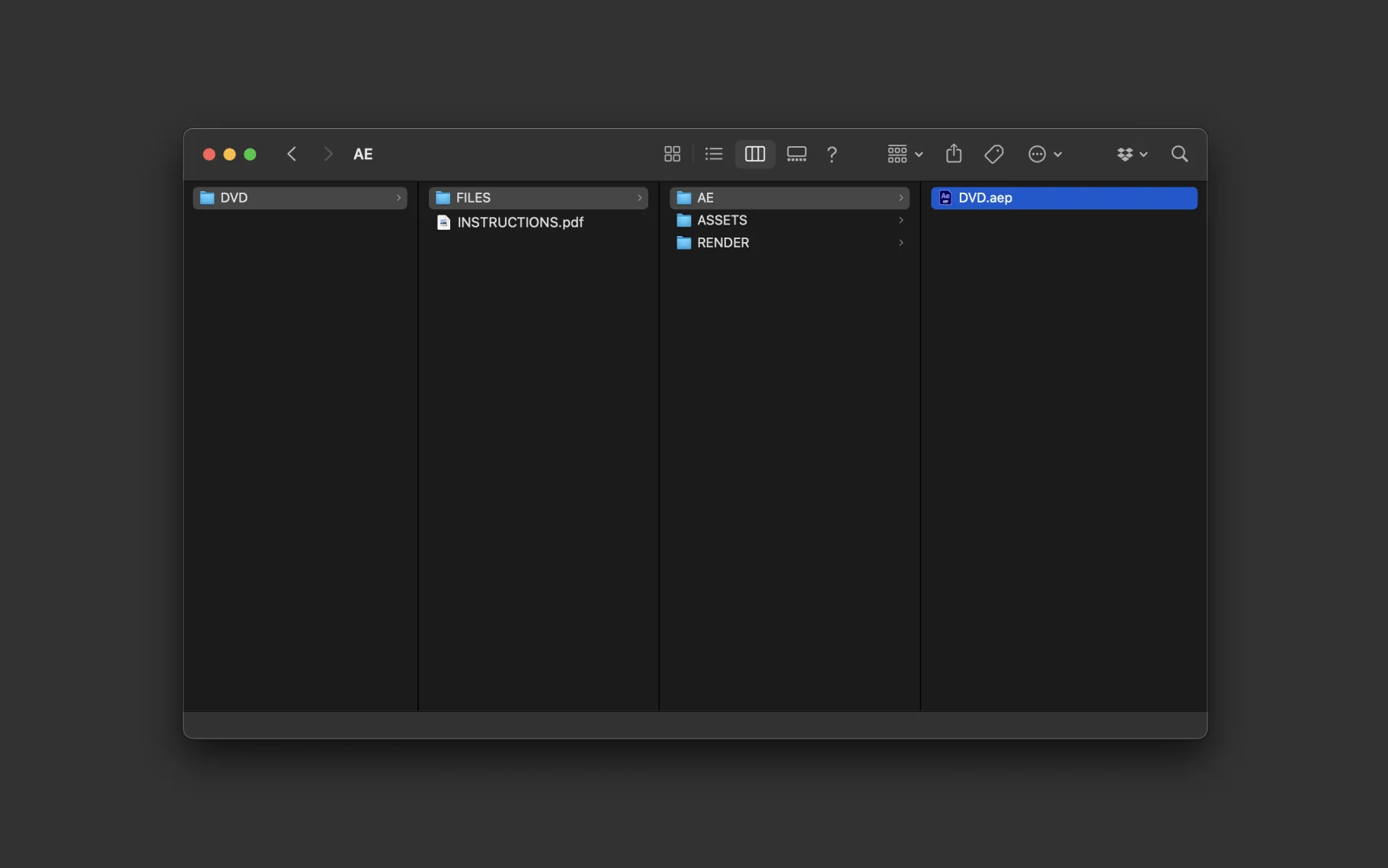Click the question mark help icon
Screen dimensions: 1388x868
tap(832, 155)
